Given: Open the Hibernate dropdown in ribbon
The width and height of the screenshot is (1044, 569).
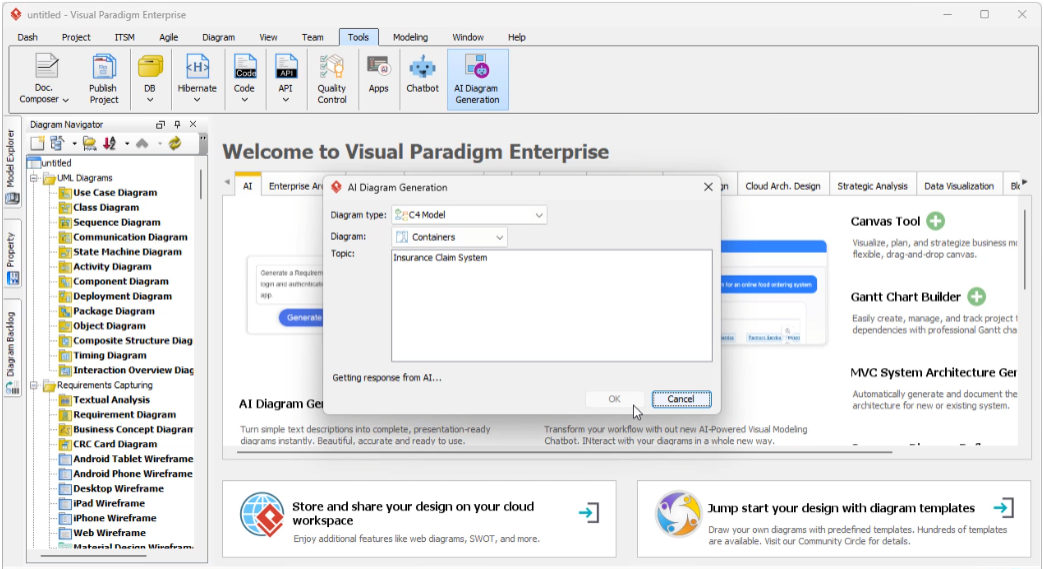Looking at the screenshot, I should click(x=197, y=79).
